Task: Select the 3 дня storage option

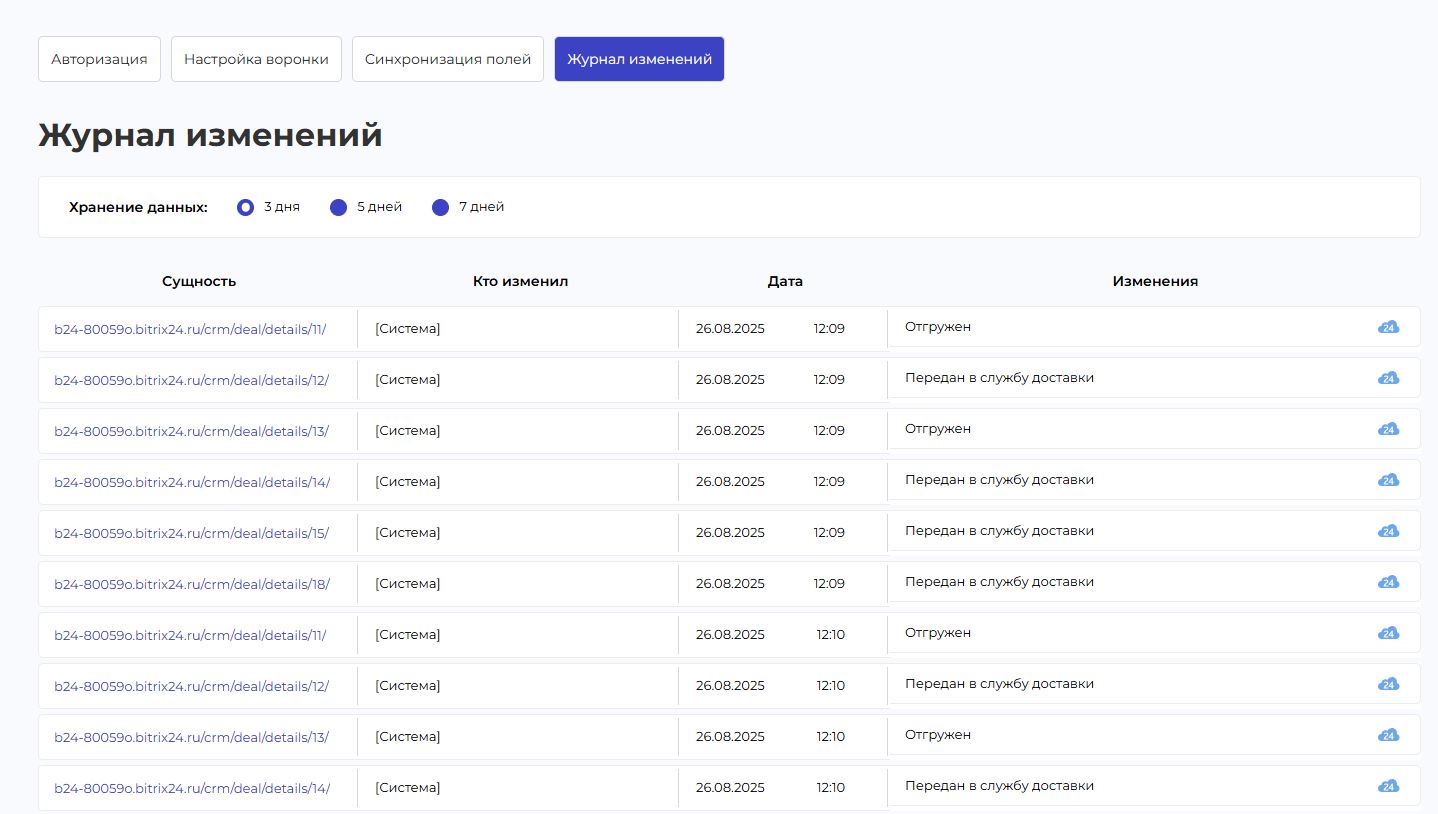Action: click(245, 207)
